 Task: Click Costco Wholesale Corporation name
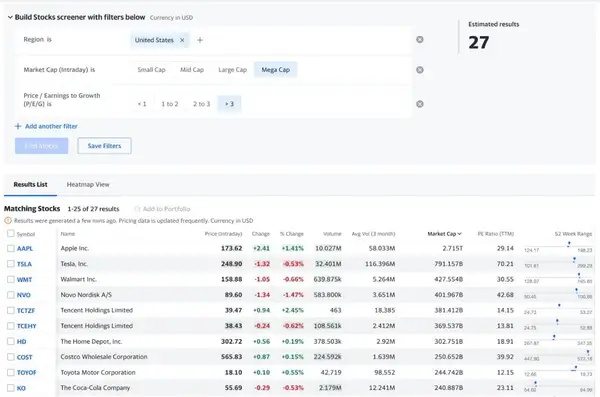tap(104, 357)
